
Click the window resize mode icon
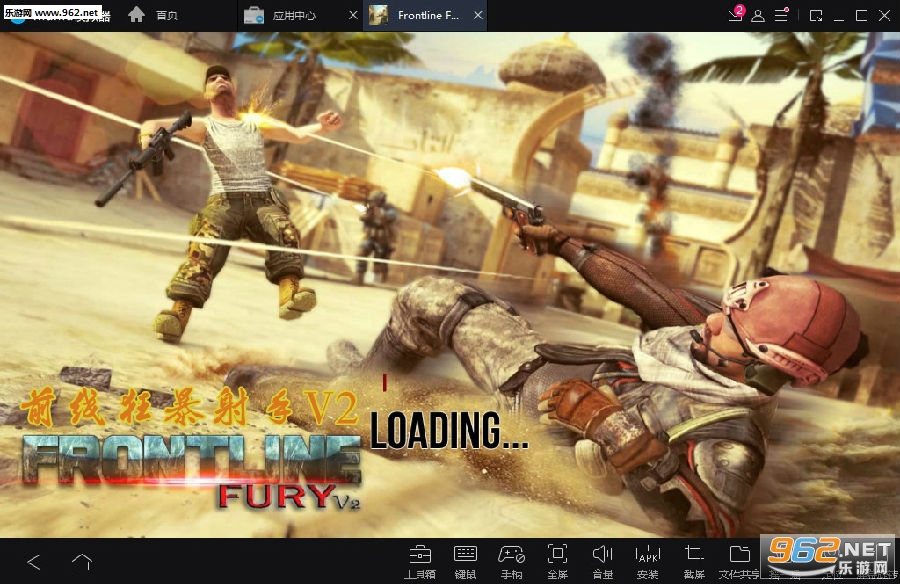(816, 16)
